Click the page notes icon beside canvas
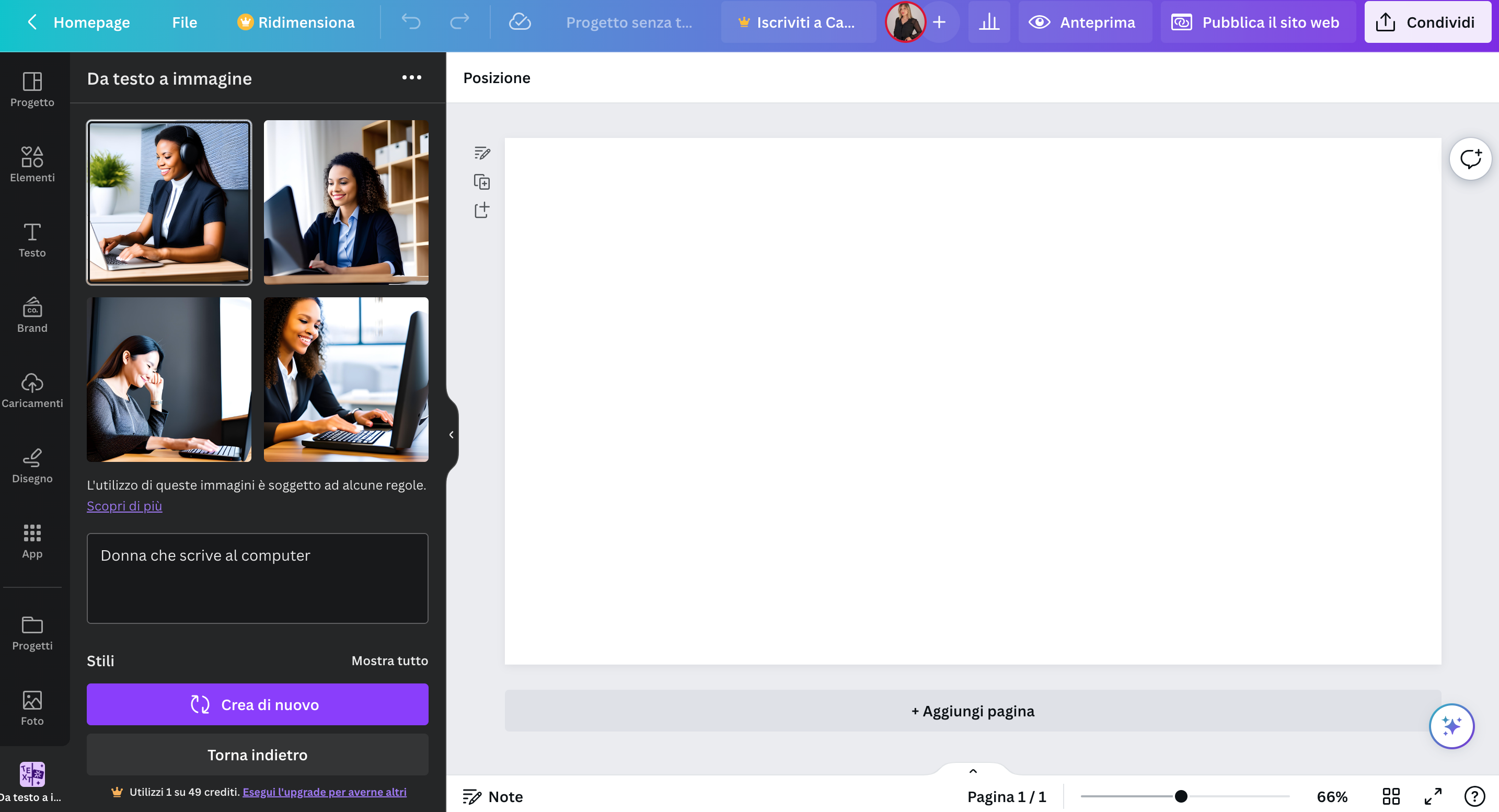Screen dimensions: 1499x812 click(482, 153)
